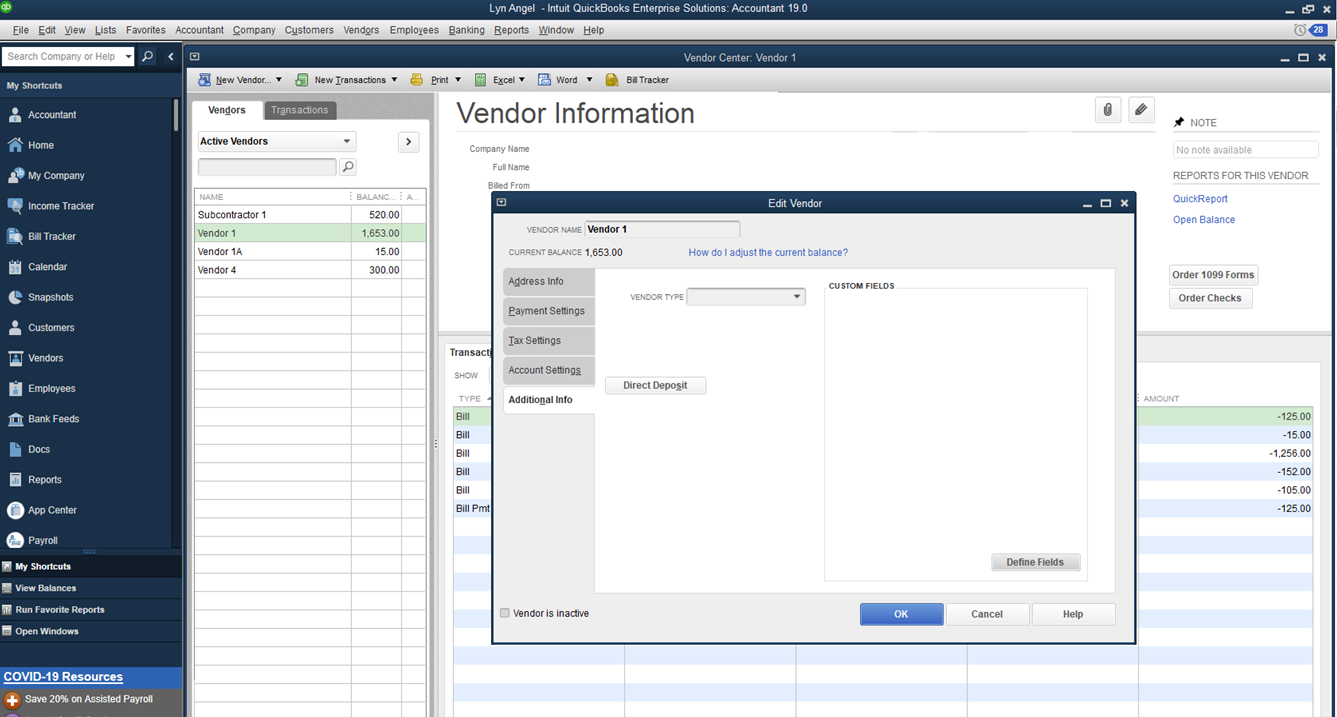Open the Calendar from My Shortcuts
Viewport: 1337px width, 717px height.
[x=46, y=266]
